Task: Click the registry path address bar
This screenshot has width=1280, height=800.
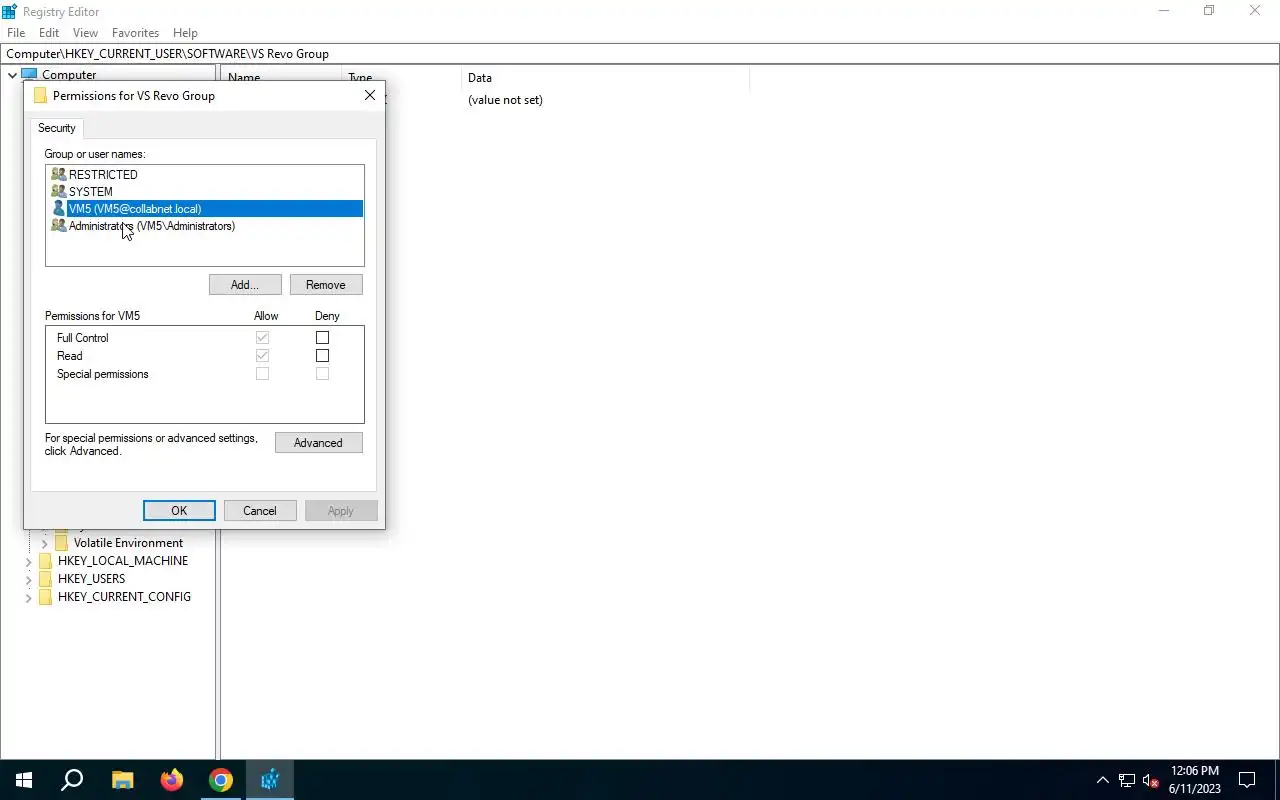Action: tap(640, 54)
